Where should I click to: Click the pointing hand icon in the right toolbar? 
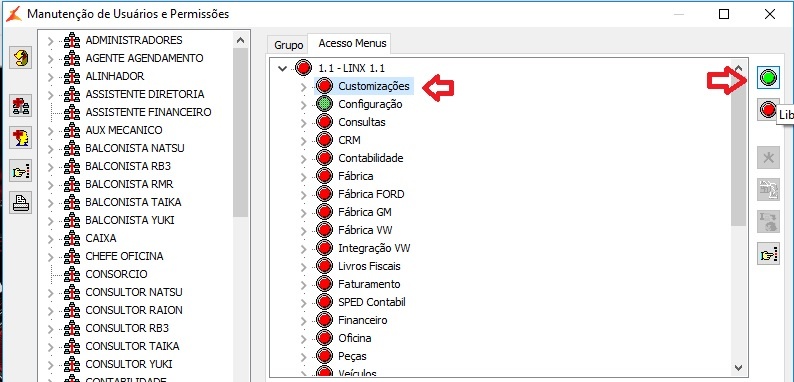point(768,253)
